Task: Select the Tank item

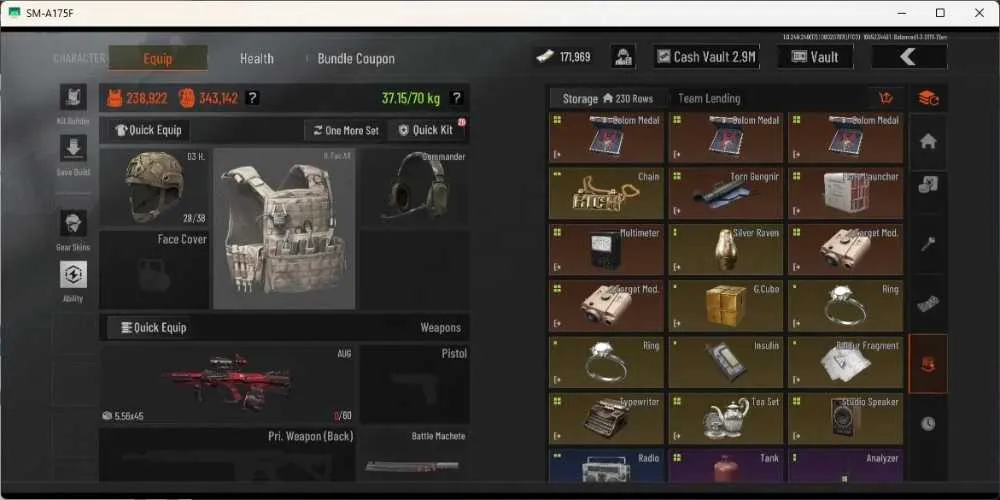Action: (726, 466)
